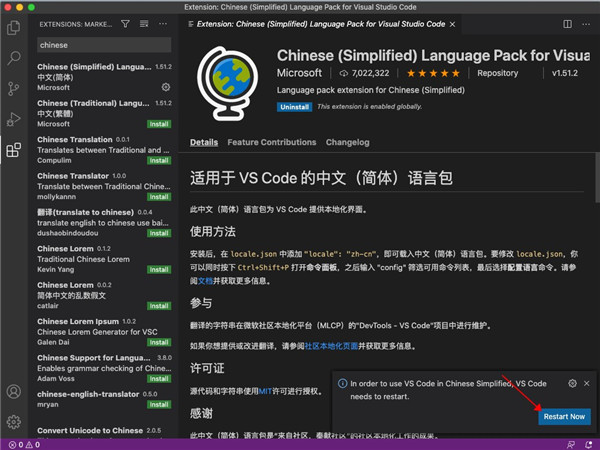
Task: Click the Extensions icon in activity bar
Action: click(13, 150)
